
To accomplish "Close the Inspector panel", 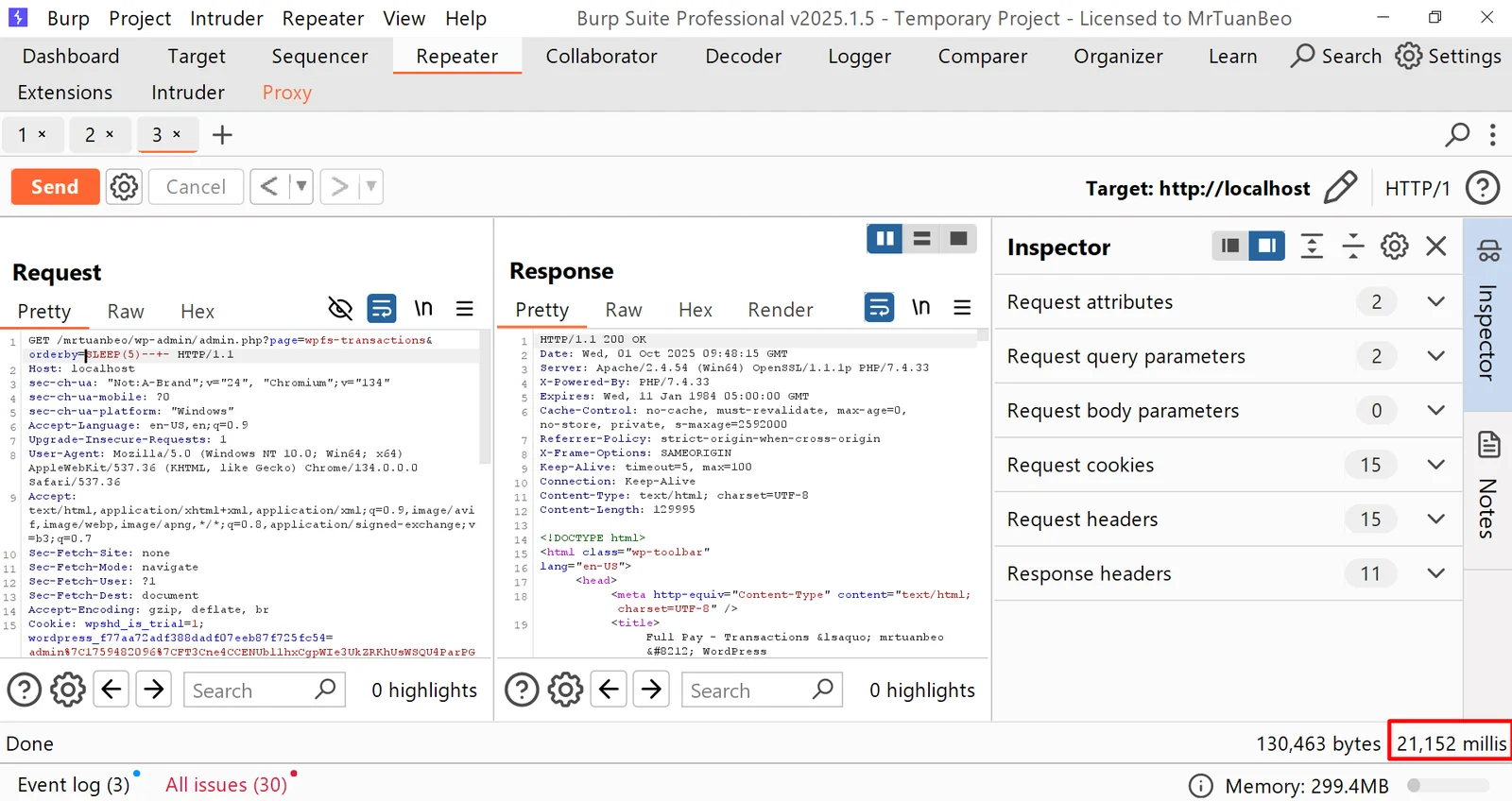I will [1436, 247].
